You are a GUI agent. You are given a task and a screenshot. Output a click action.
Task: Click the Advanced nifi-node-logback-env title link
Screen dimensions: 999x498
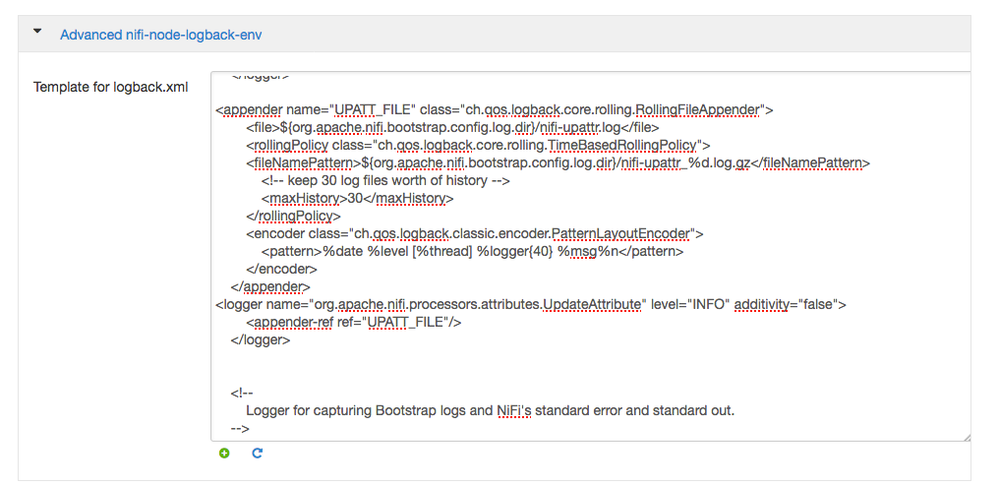161,34
